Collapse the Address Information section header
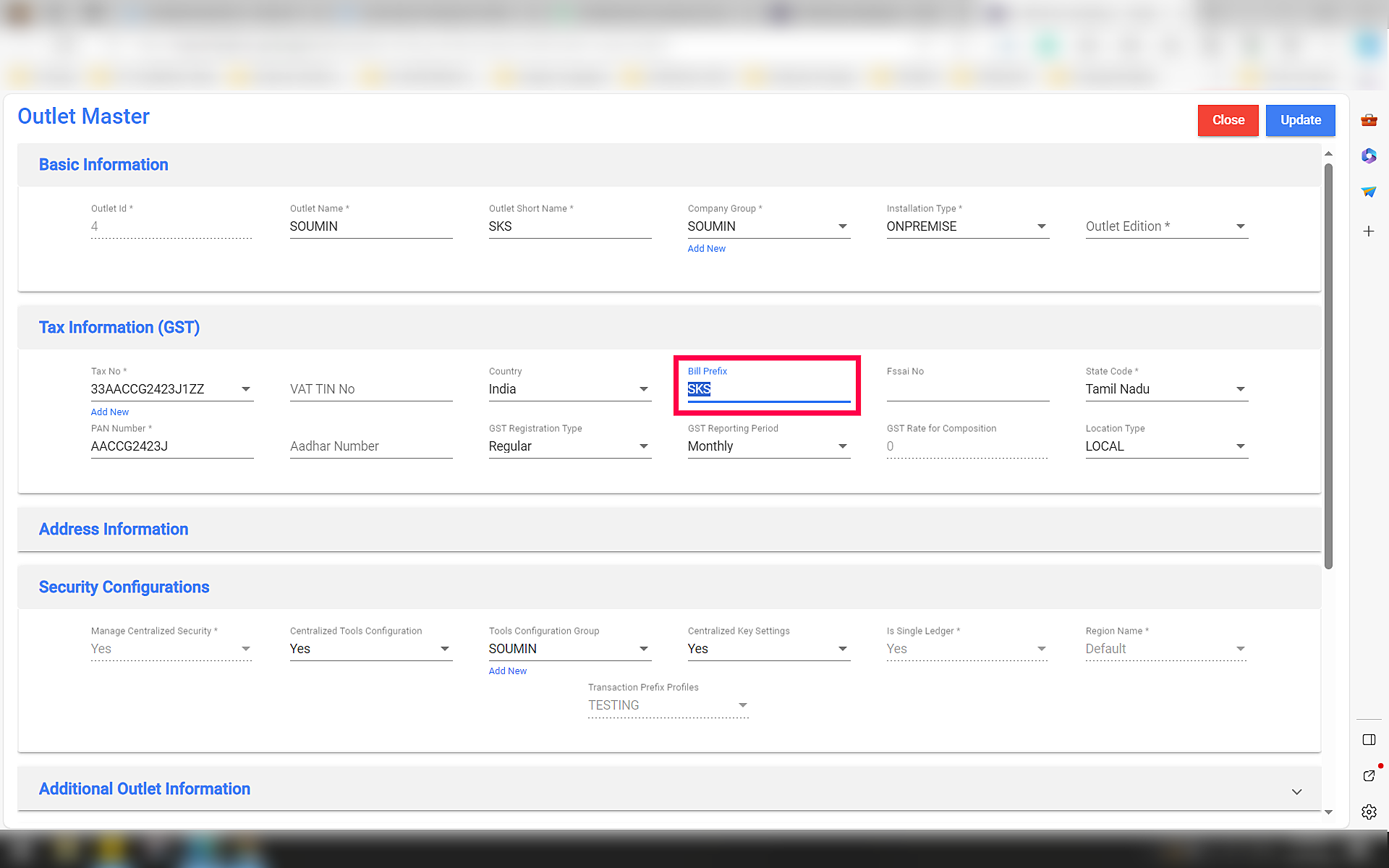This screenshot has height=868, width=1389. pos(114,529)
